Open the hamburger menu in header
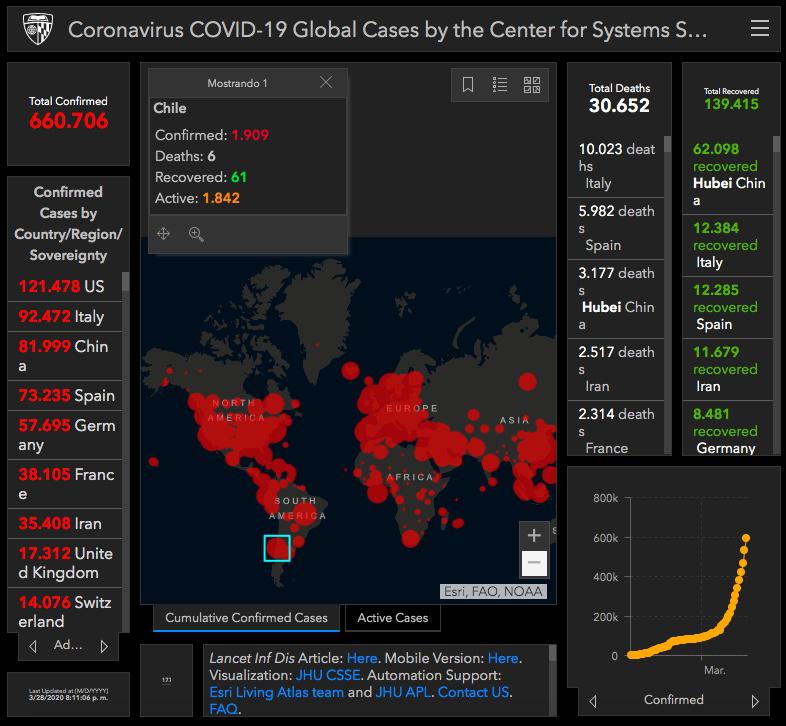The height and width of the screenshot is (726, 786). [x=760, y=29]
